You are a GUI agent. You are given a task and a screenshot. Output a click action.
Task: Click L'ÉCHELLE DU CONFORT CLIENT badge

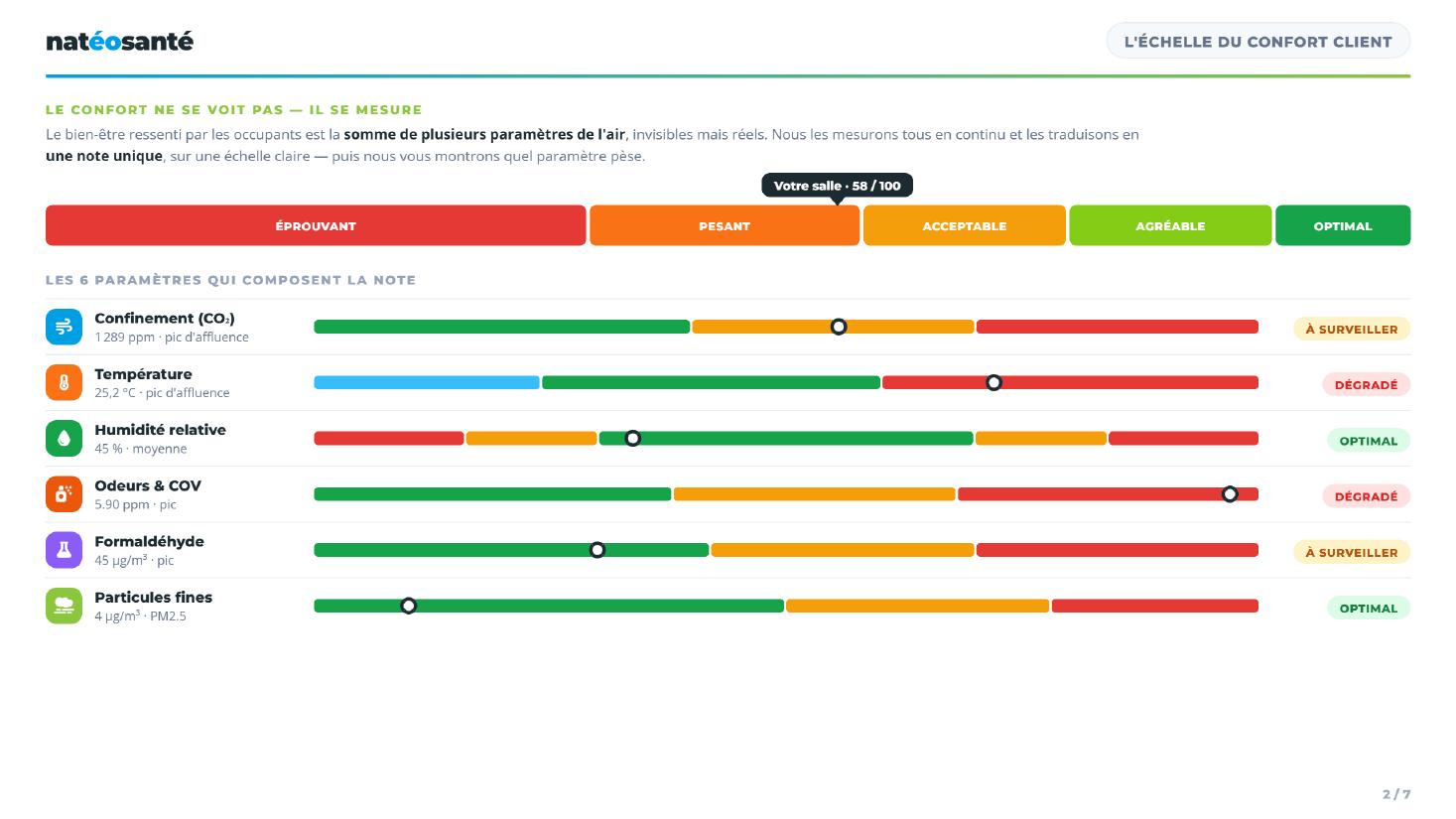point(1257,42)
